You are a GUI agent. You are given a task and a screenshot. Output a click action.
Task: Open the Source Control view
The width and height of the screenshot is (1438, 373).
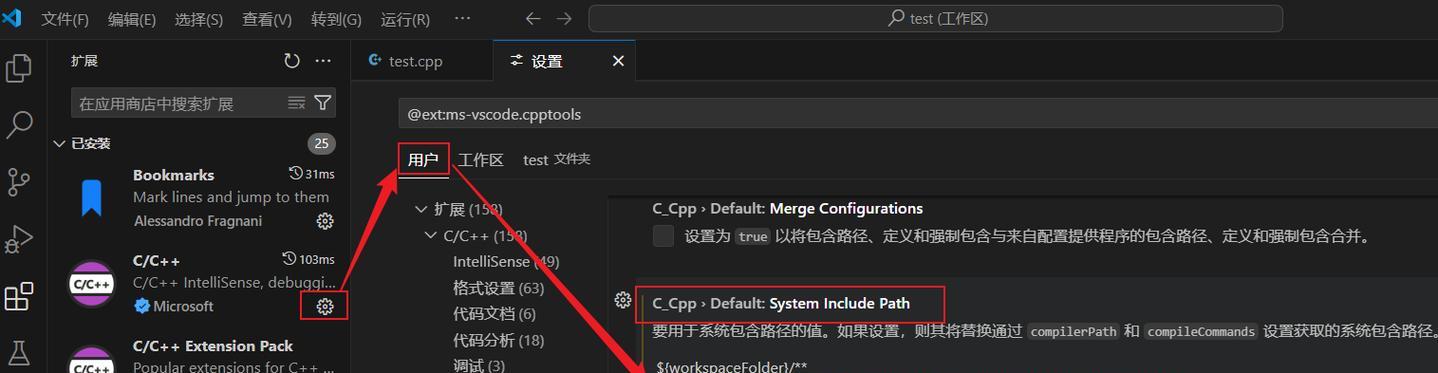19,182
